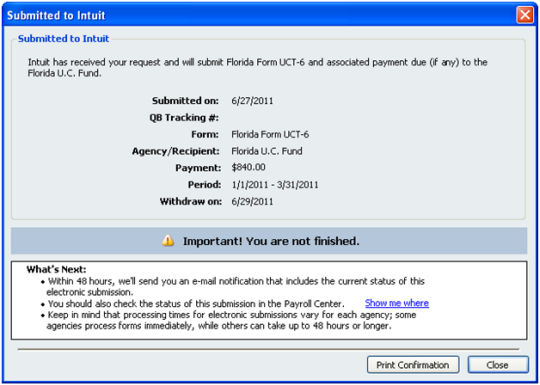
Task: Click the e-mail notification bullet text
Action: [236, 287]
